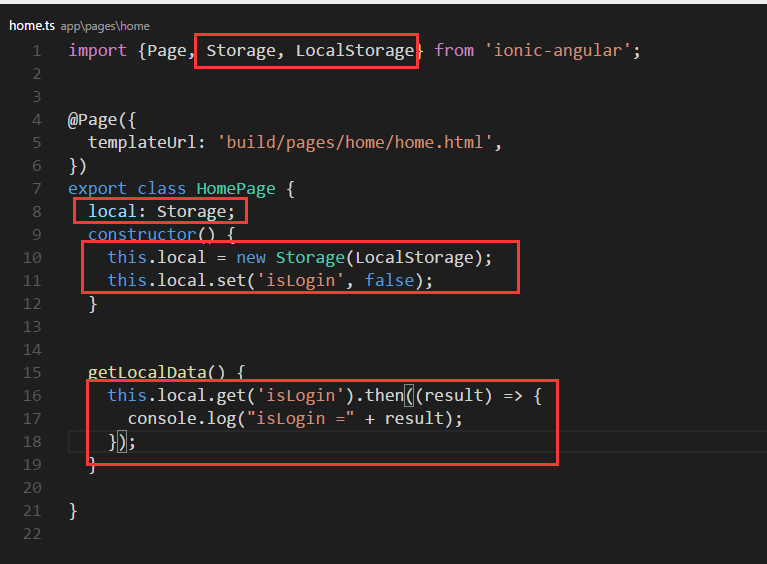Click the "isLogin =" string on line 17
The width and height of the screenshot is (767, 564).
300,419
